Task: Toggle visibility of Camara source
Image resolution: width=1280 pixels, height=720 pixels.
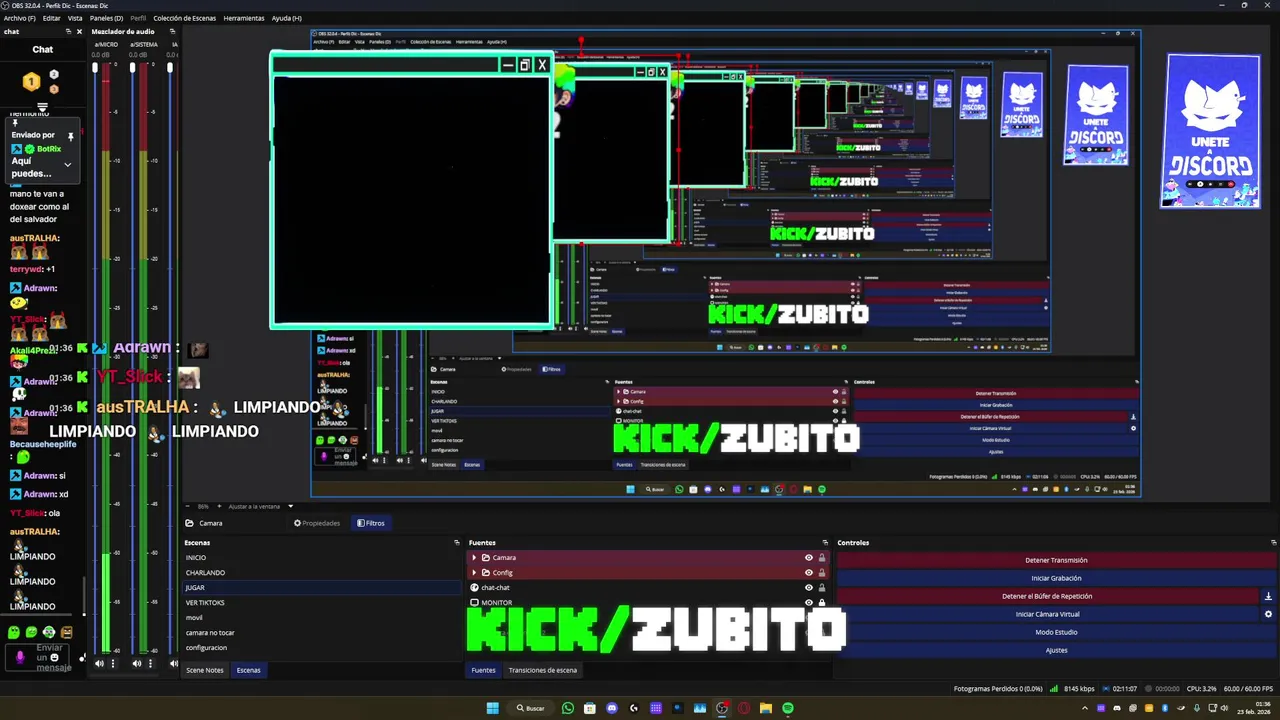Action: point(809,558)
